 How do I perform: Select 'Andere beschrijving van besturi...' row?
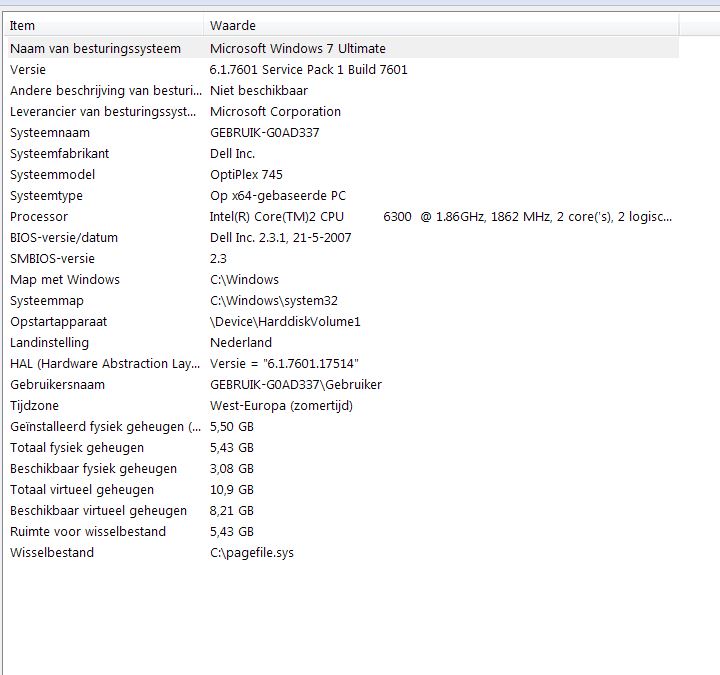point(106,90)
